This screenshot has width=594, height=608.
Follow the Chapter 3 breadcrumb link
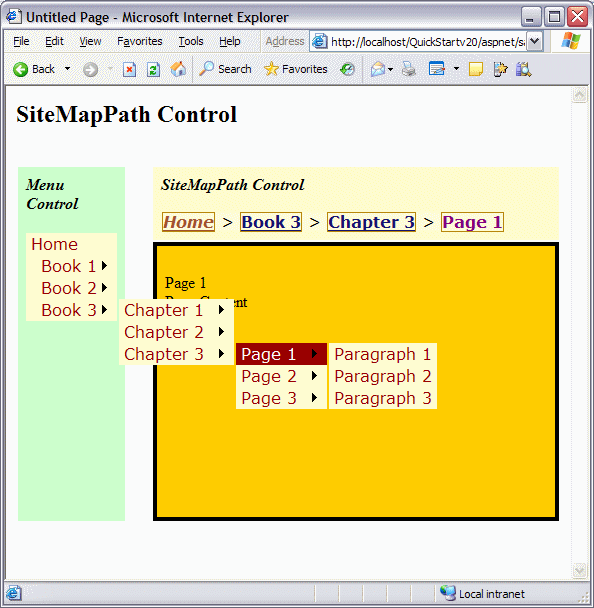[371, 222]
